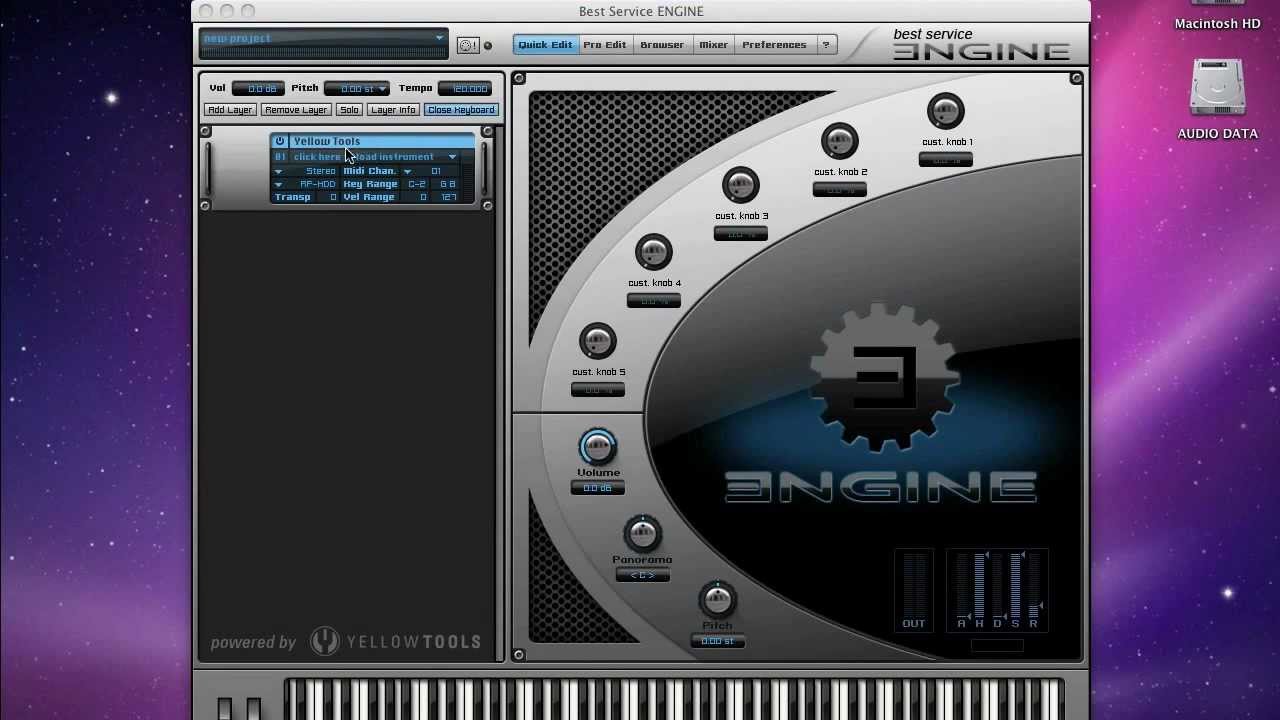Click the Close Keyboard button
The height and width of the screenshot is (720, 1280).
[x=461, y=110]
